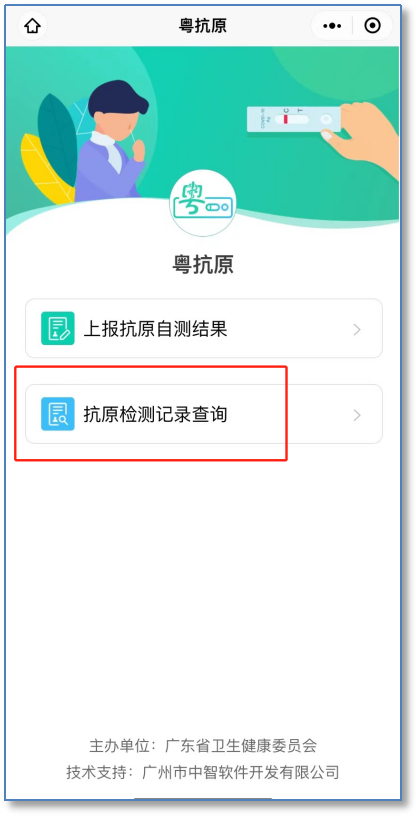Click 主办单位 广东省卫生健康委员会 text

click(x=203, y=745)
